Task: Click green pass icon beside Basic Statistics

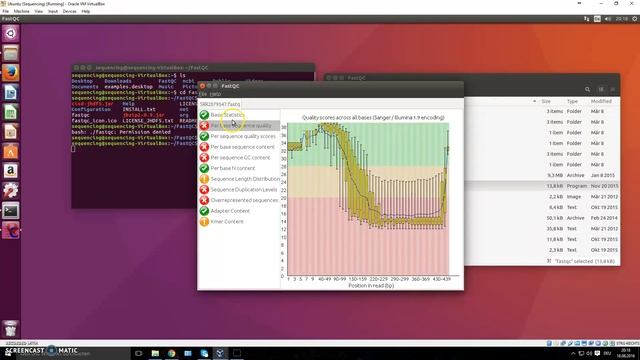Action: (x=204, y=115)
